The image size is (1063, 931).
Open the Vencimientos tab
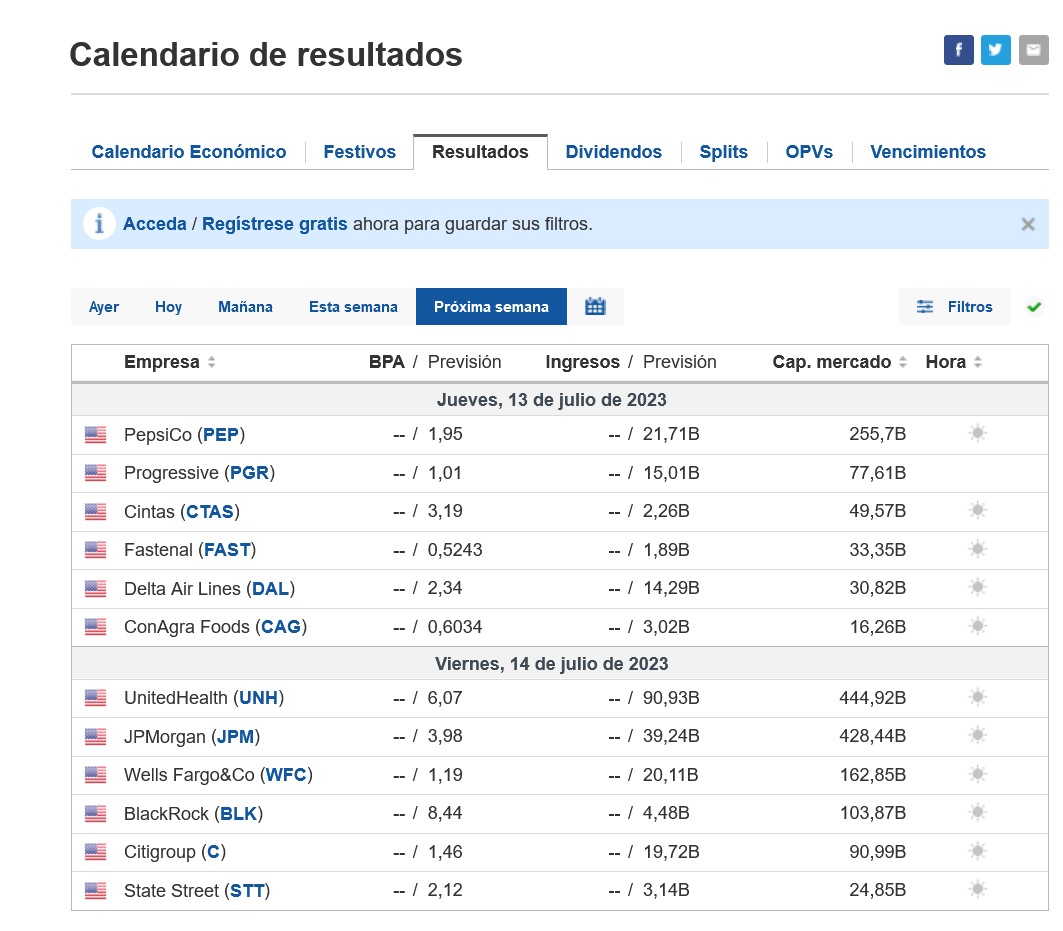point(927,152)
